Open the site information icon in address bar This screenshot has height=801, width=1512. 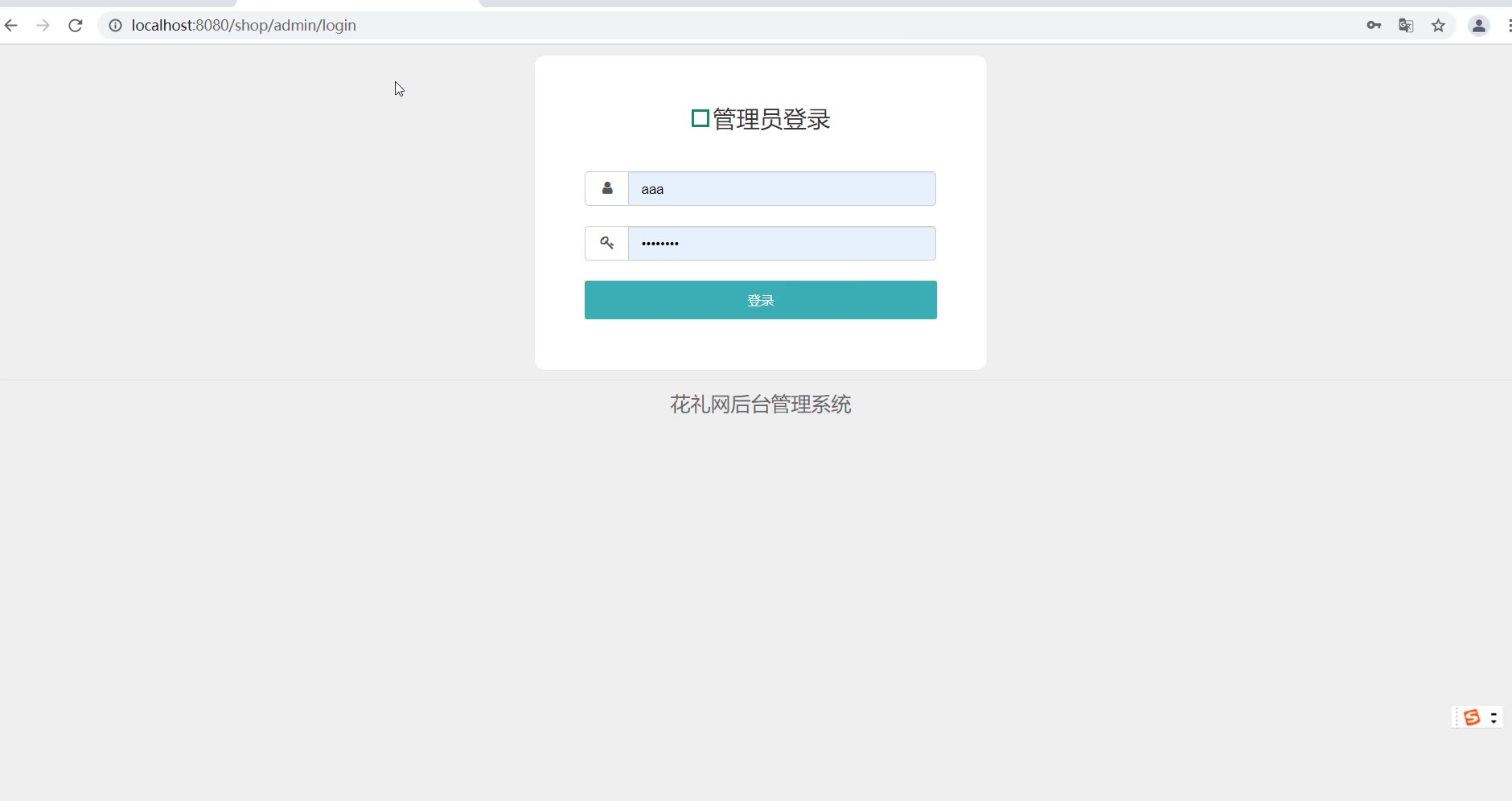tap(115, 26)
